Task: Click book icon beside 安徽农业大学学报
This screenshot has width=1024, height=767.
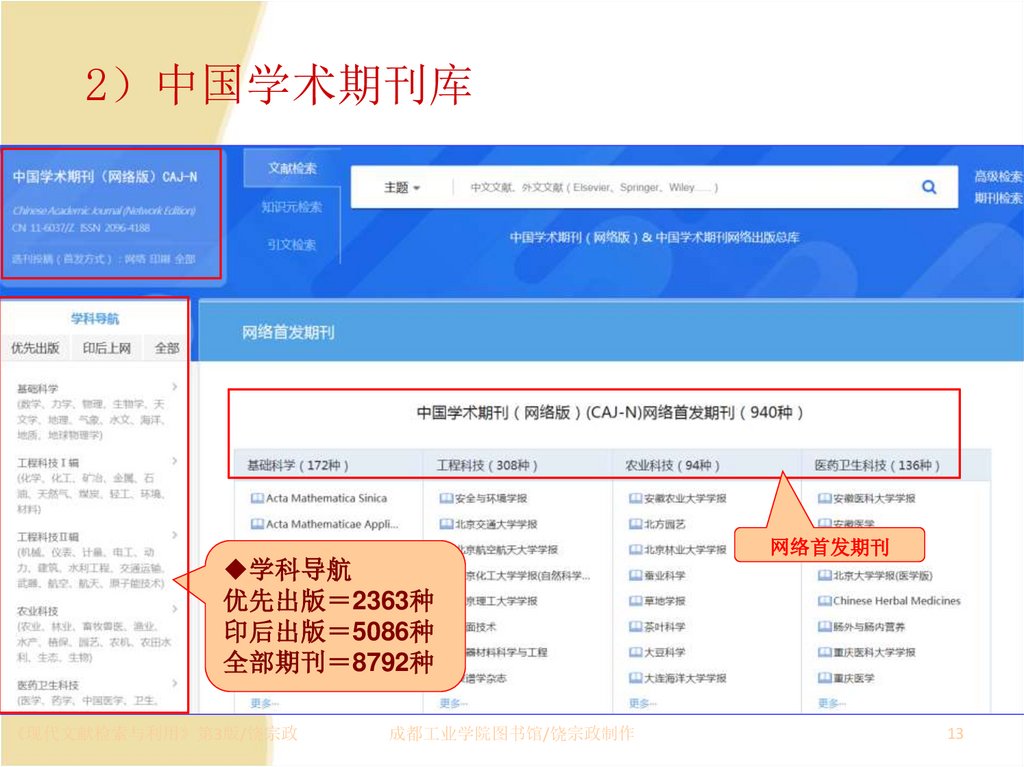Action: point(635,498)
